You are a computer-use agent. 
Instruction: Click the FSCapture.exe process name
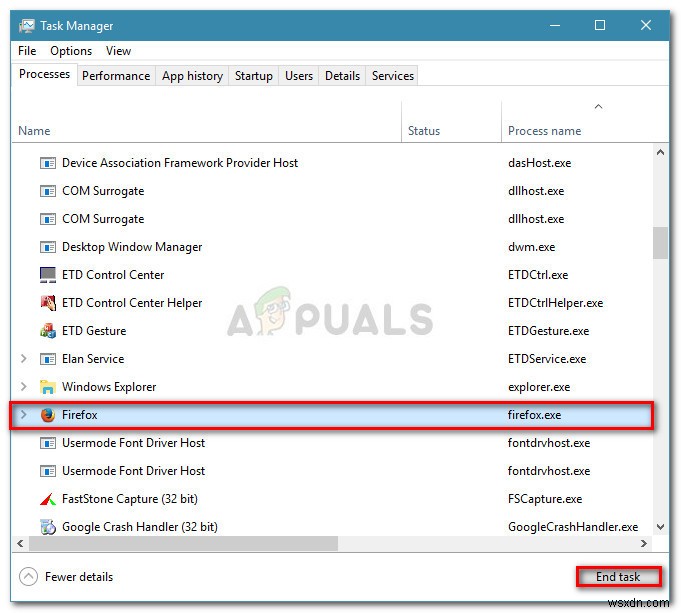pyautogui.click(x=545, y=499)
